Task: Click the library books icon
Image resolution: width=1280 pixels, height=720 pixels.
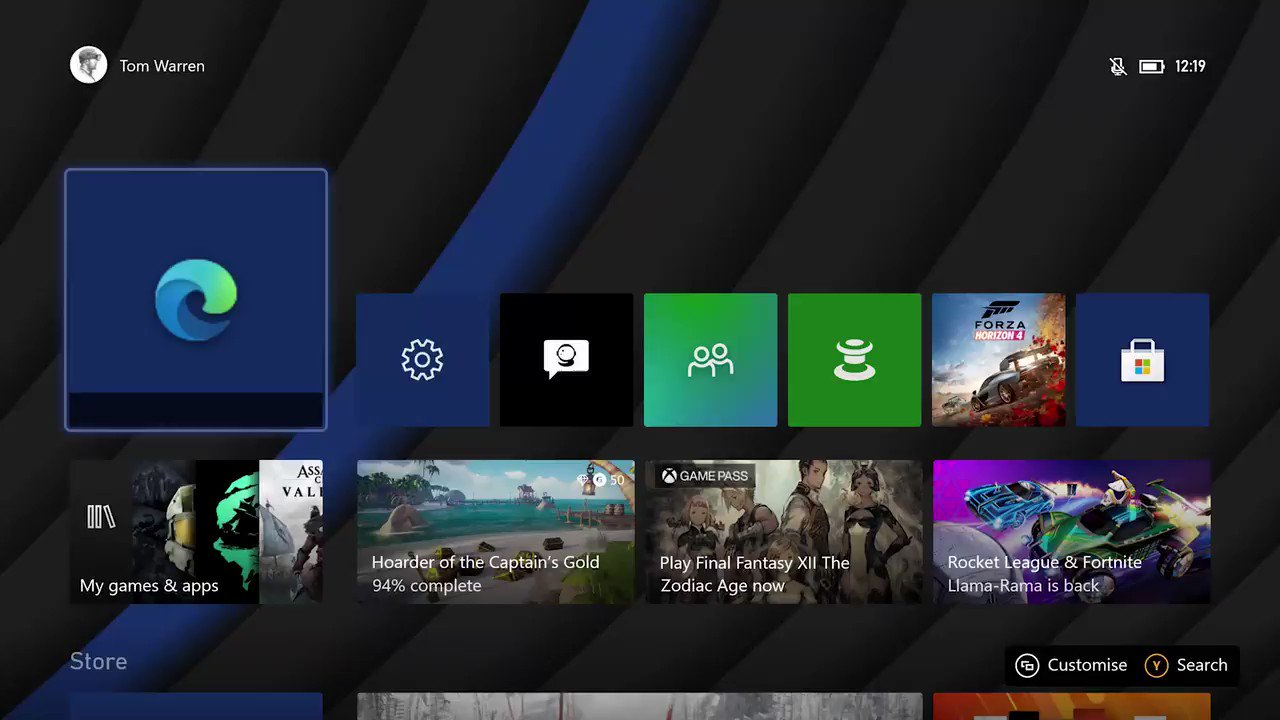Action: [101, 516]
